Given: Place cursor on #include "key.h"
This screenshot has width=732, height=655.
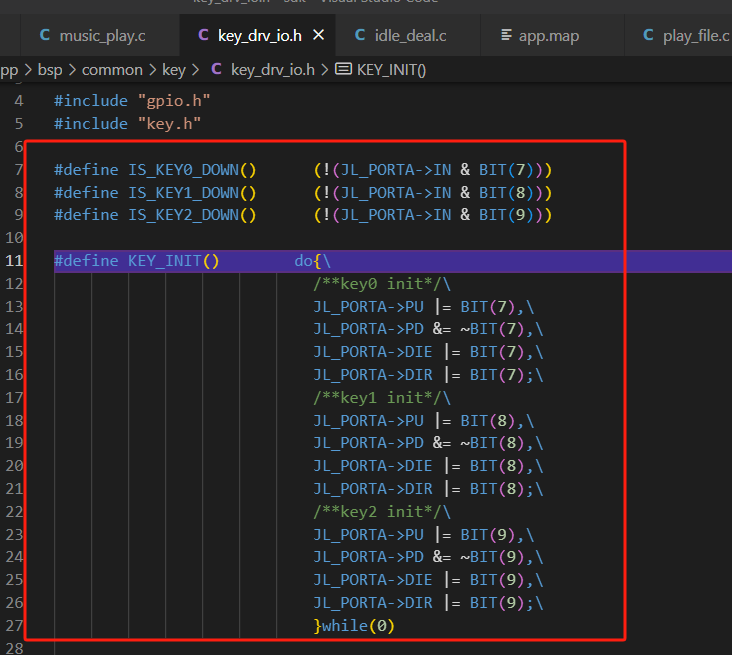Looking at the screenshot, I should coord(127,124).
